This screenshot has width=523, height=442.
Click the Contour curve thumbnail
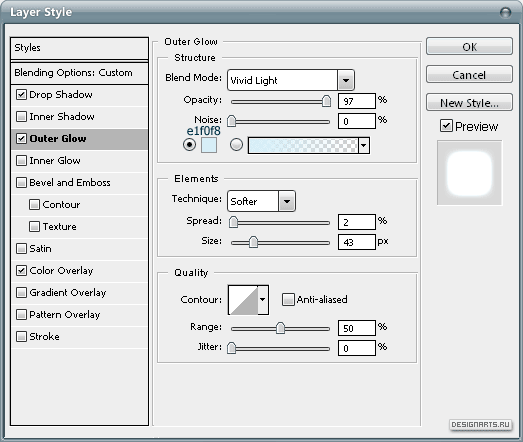[x=243, y=300]
